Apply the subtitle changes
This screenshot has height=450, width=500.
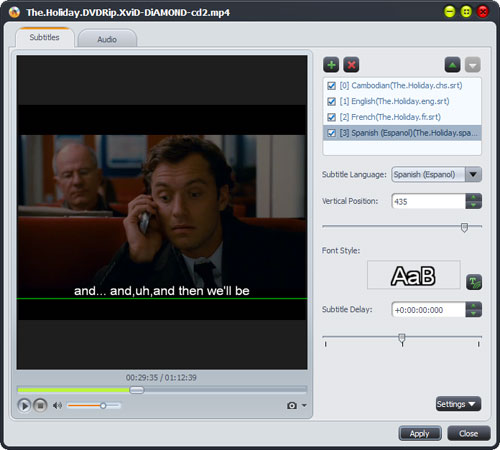[x=420, y=433]
